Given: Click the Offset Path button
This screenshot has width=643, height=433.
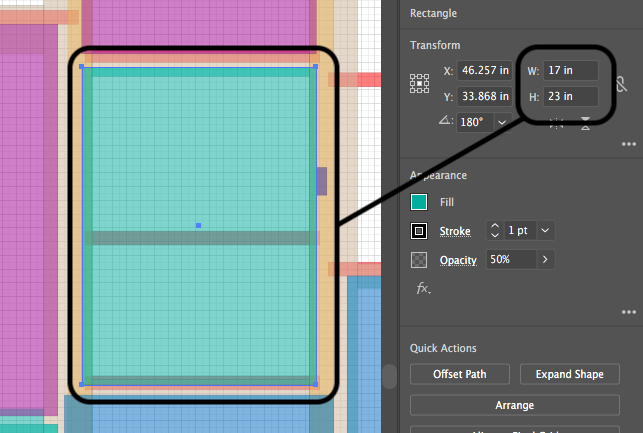Looking at the screenshot, I should click(x=460, y=374).
